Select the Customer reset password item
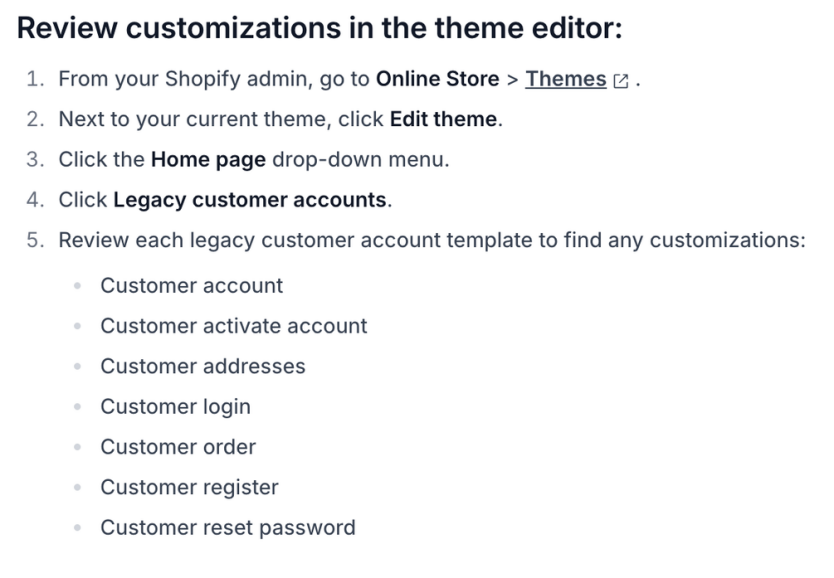The image size is (834, 578). click(x=227, y=527)
